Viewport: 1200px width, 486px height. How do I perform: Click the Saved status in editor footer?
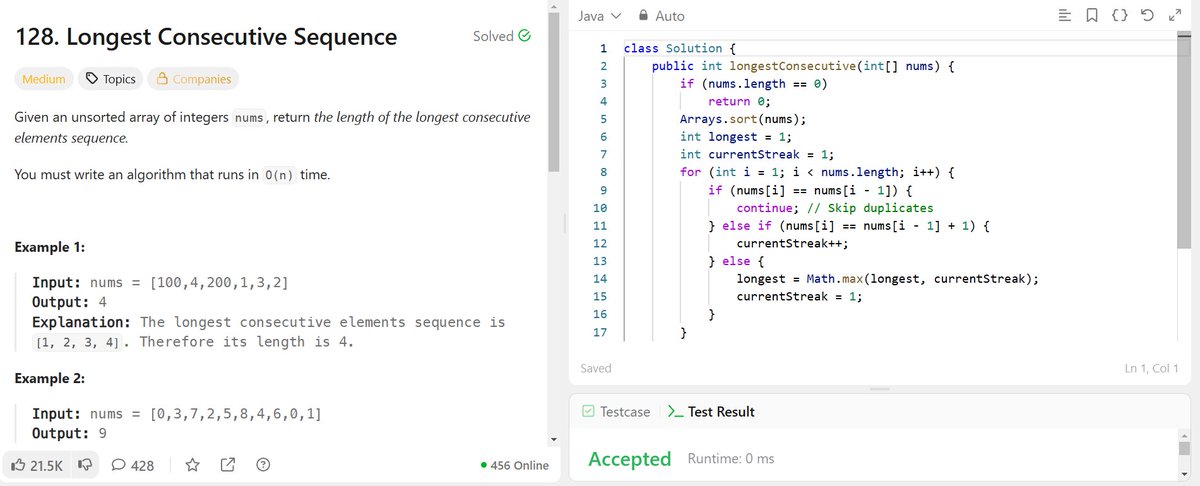(596, 369)
